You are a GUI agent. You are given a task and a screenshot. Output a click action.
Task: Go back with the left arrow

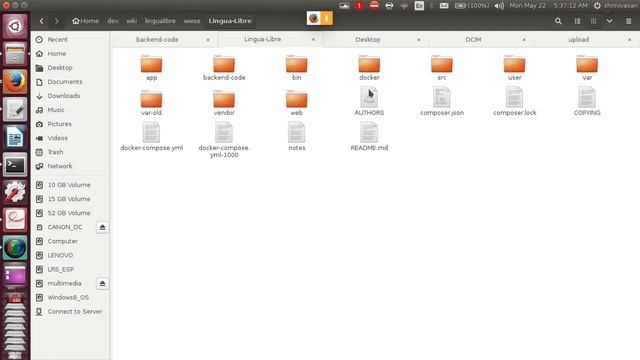pyautogui.click(x=42, y=21)
